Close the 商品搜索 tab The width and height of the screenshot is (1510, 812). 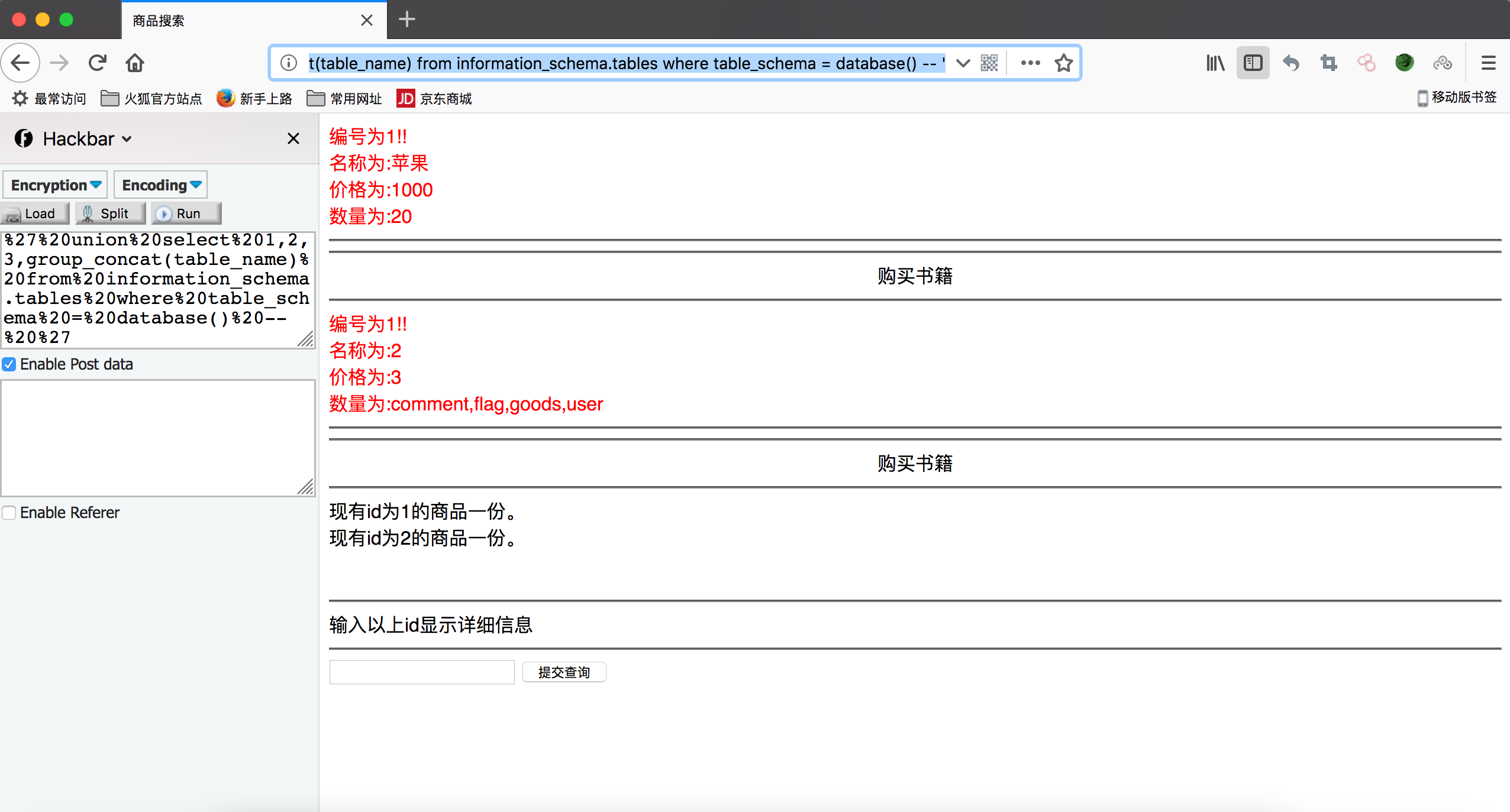click(367, 21)
